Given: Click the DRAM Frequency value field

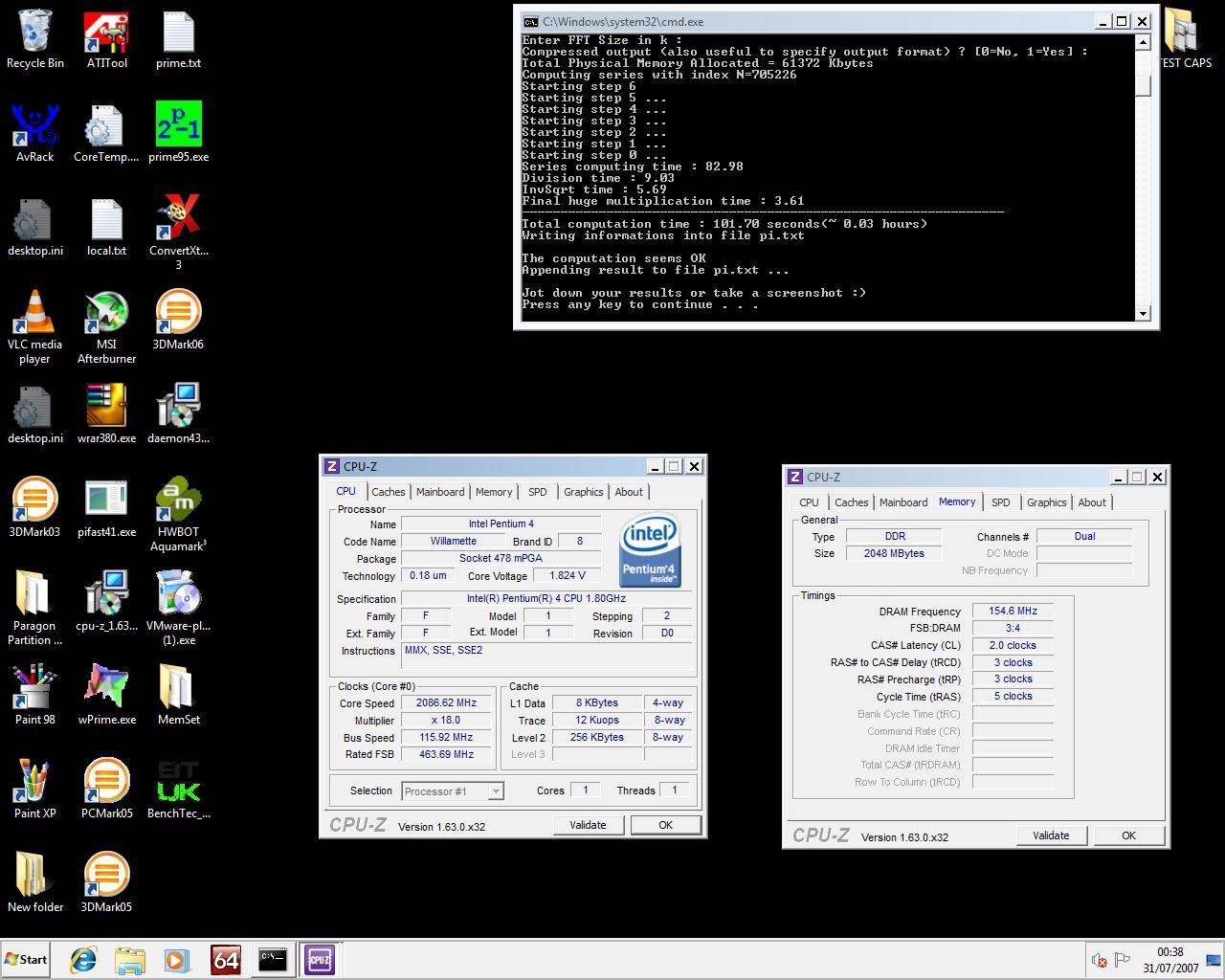Looking at the screenshot, I should click(1013, 611).
